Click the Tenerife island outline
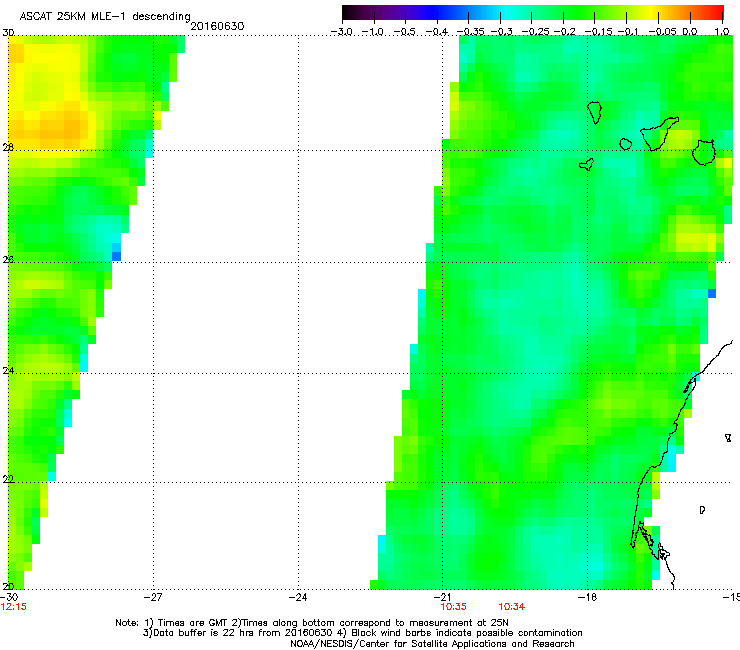This screenshot has width=740, height=650. 659,134
